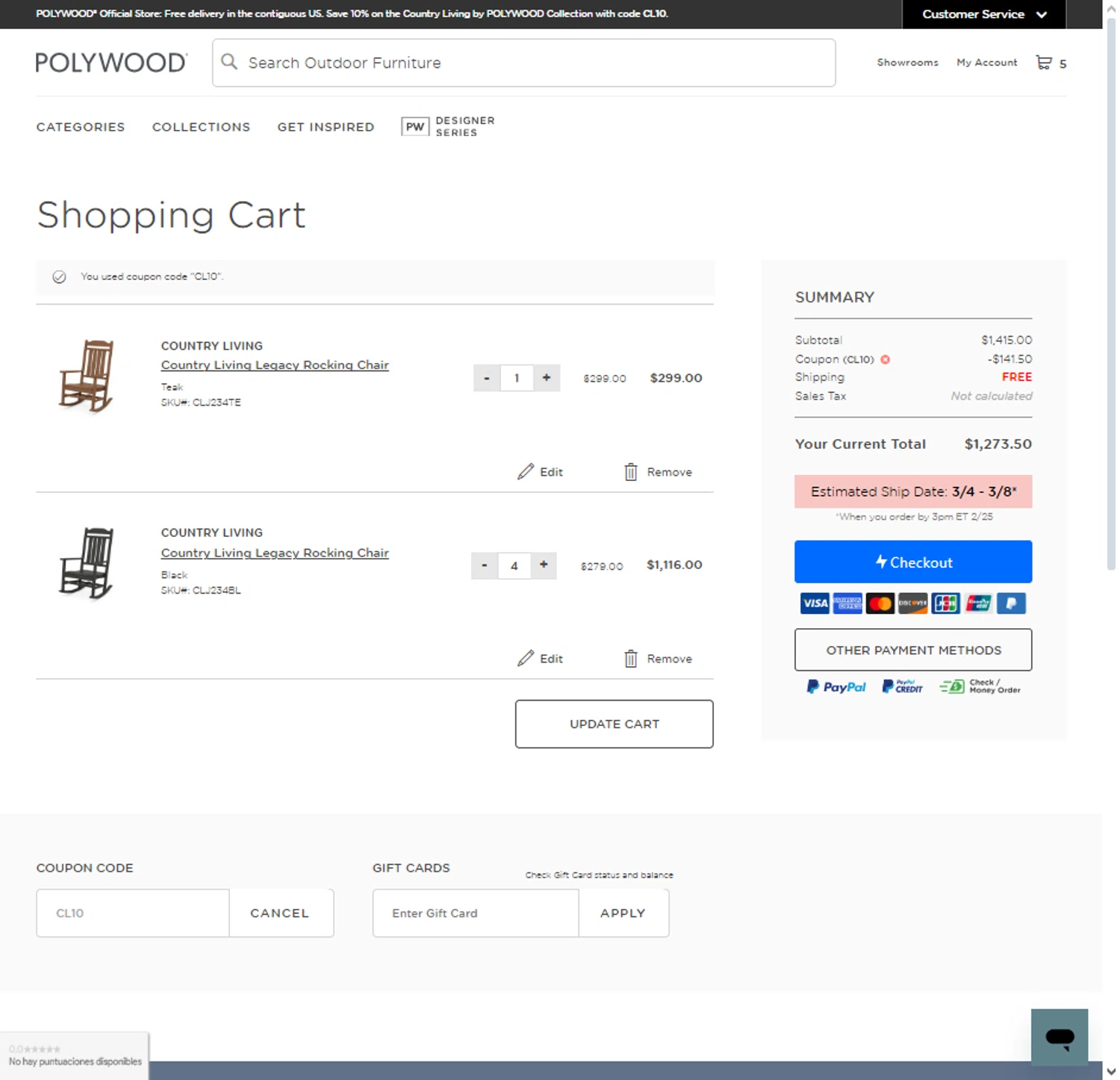1120x1080 pixels.
Task: Click the SKU#: CLJ234TE text
Action: coord(201,403)
